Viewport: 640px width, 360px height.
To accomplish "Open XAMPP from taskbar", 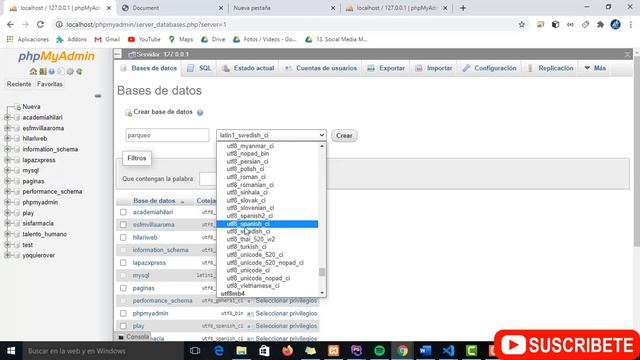I will coord(333,351).
